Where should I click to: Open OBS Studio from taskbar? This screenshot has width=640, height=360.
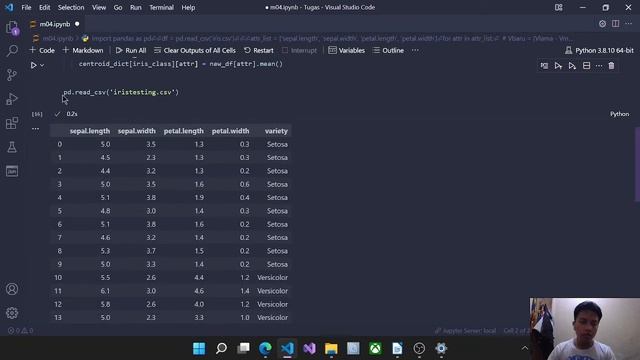pyautogui.click(x=419, y=349)
